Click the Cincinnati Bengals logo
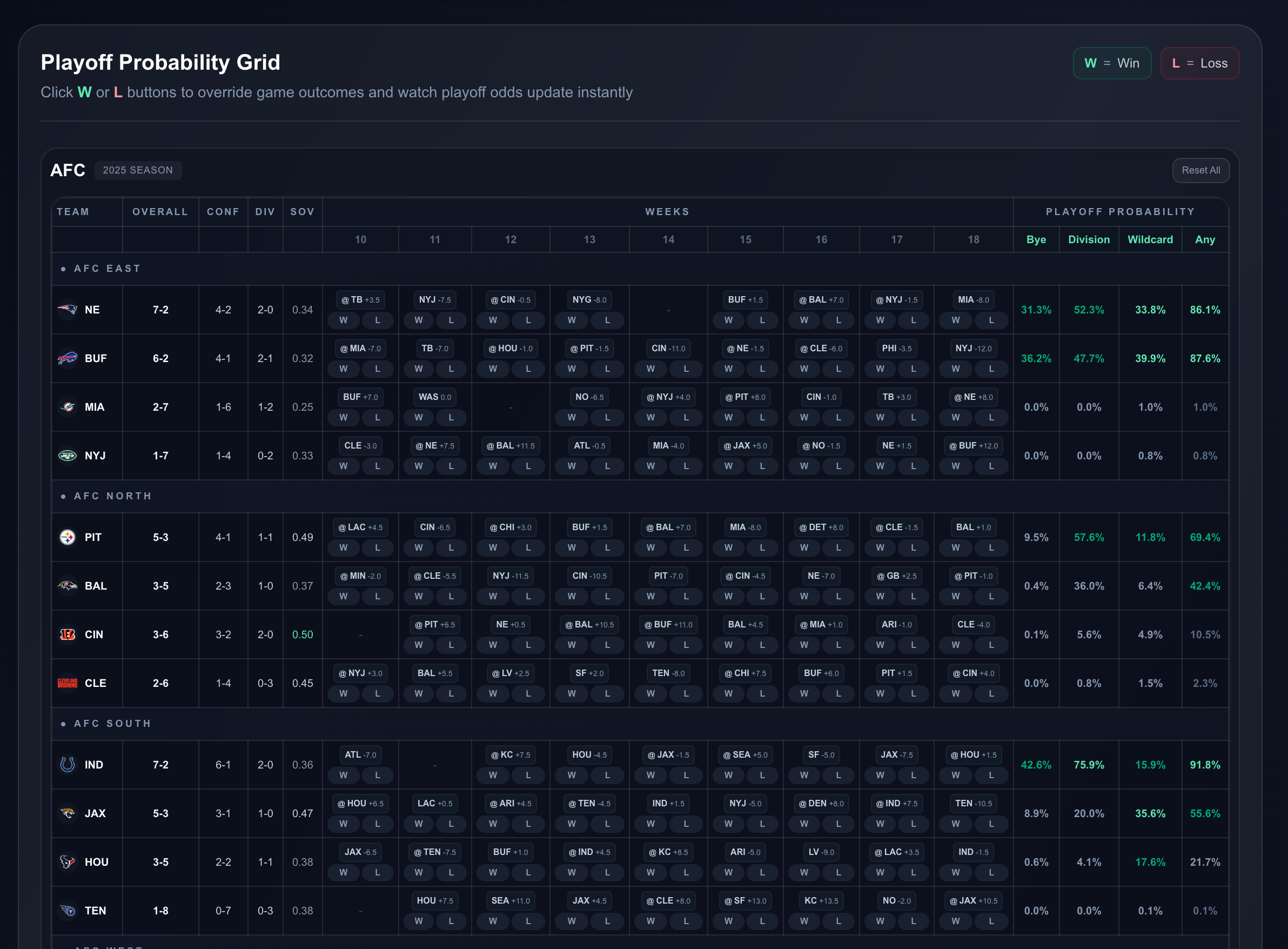 (x=67, y=635)
